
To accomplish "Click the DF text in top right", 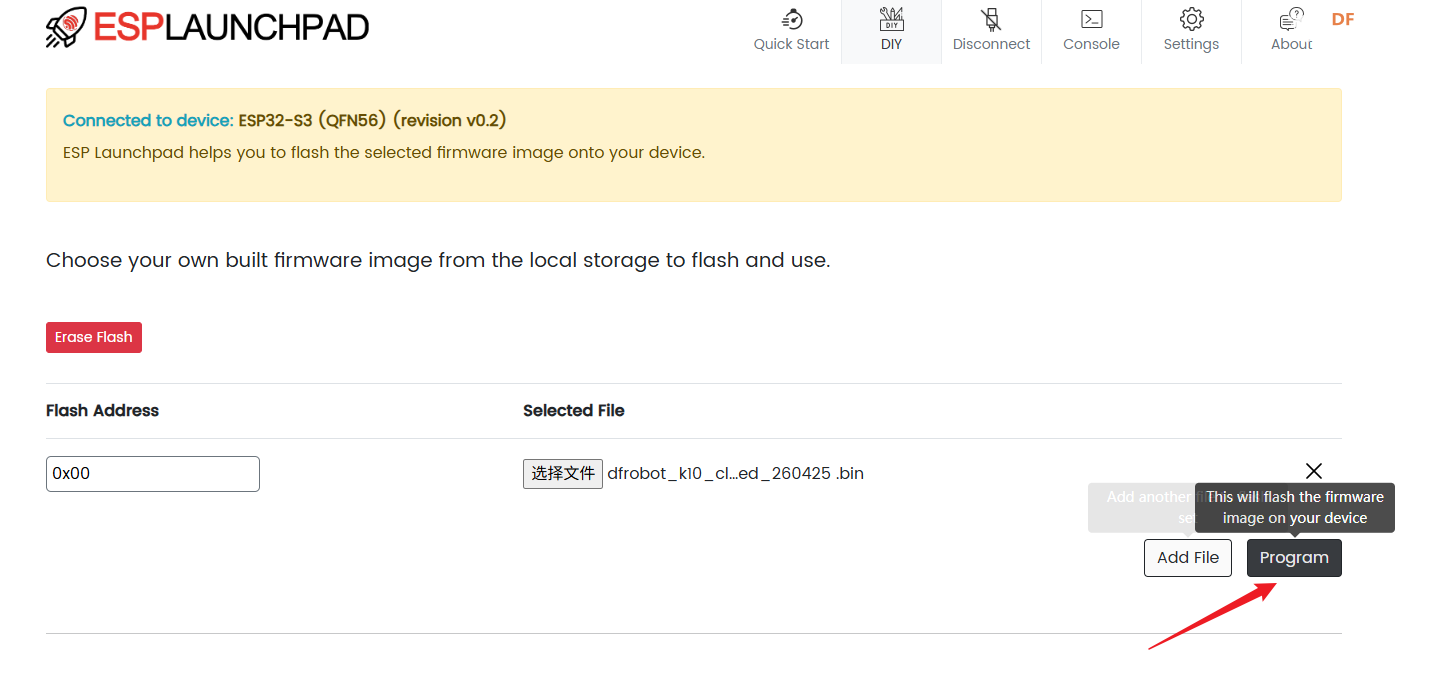I will pyautogui.click(x=1343, y=19).
